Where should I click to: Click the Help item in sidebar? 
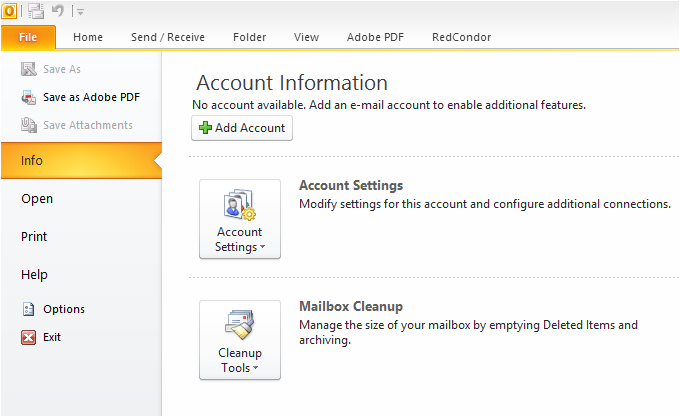click(x=34, y=275)
